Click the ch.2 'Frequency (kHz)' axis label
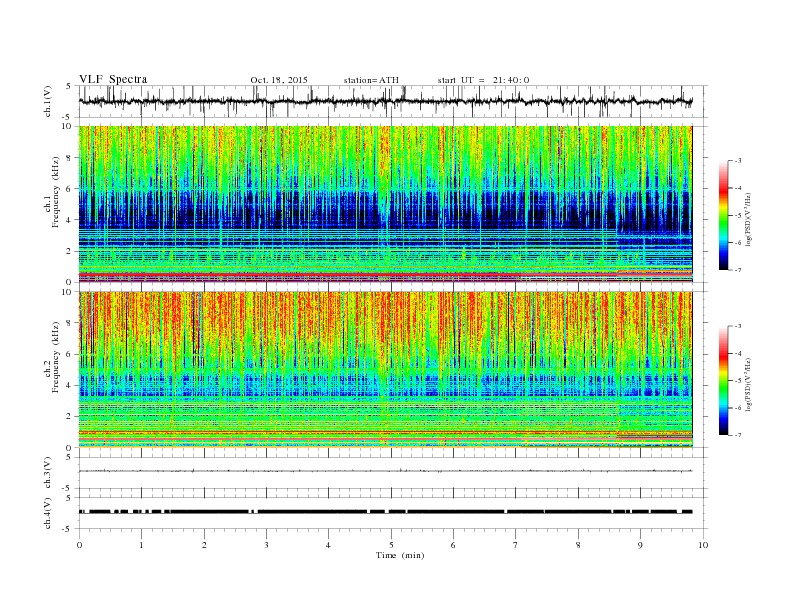792x612 pixels. click(x=55, y=357)
